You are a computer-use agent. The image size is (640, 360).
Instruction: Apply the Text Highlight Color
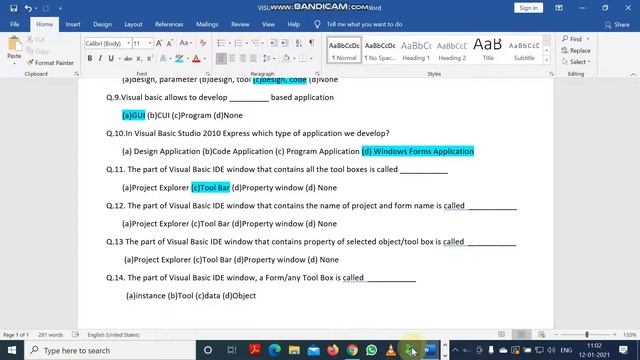[179, 59]
